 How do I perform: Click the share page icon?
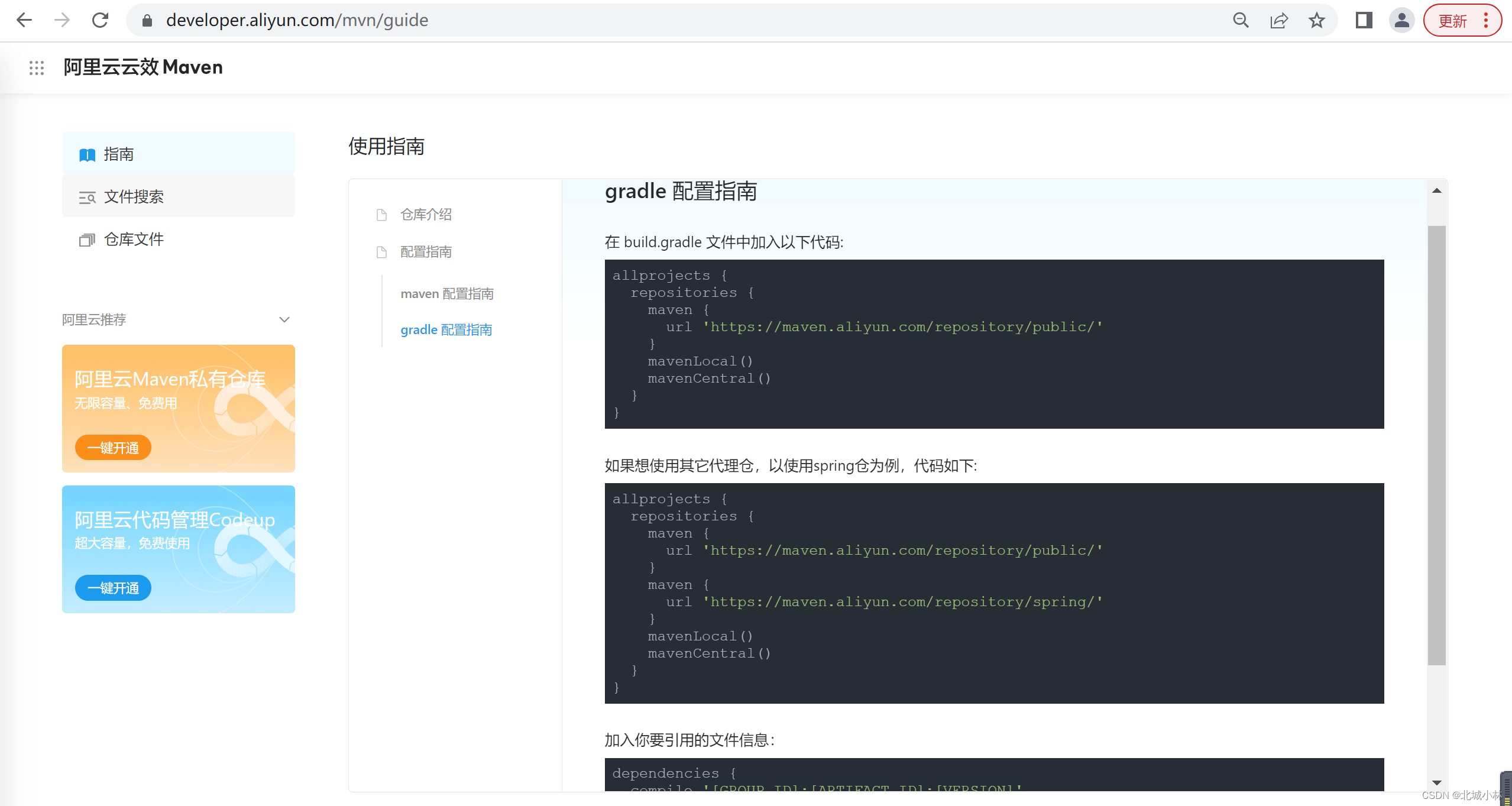tap(1278, 20)
